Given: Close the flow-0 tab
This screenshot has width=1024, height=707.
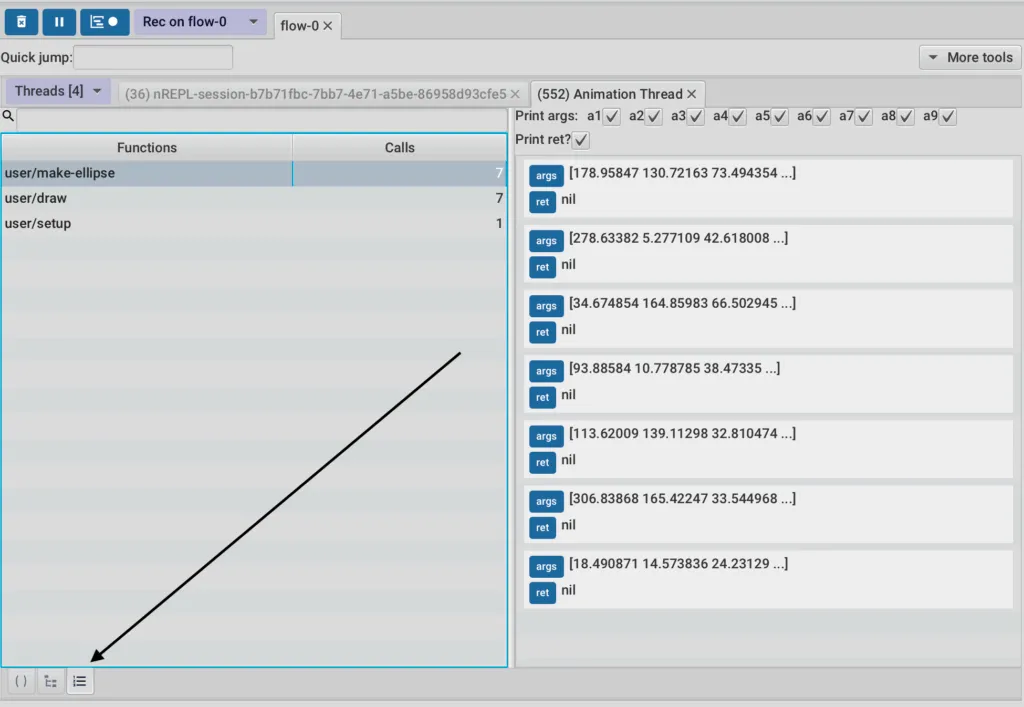Looking at the screenshot, I should coord(328,25).
